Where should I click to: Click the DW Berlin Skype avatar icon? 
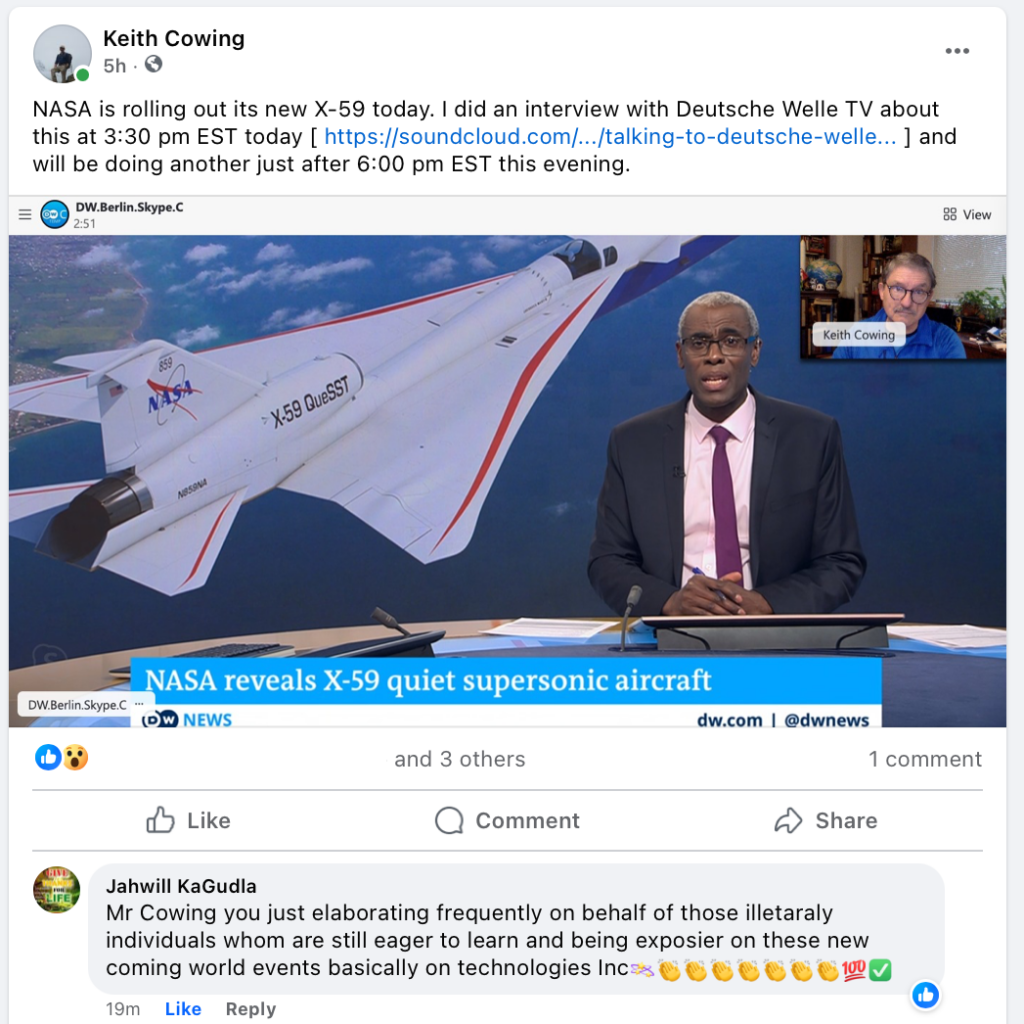click(x=54, y=214)
